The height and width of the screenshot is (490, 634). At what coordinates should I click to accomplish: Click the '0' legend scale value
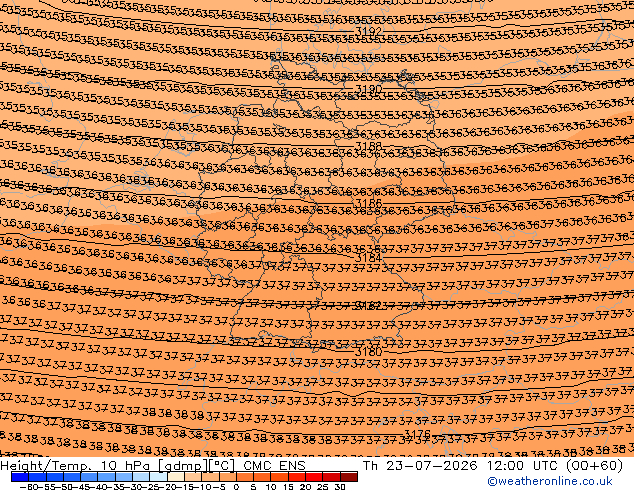237,486
